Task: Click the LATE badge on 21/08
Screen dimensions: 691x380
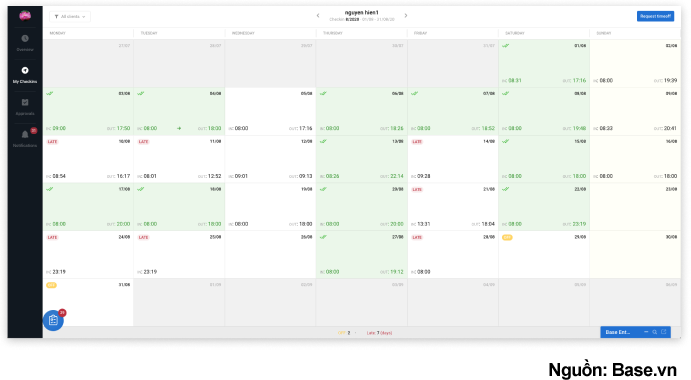Action: click(417, 190)
